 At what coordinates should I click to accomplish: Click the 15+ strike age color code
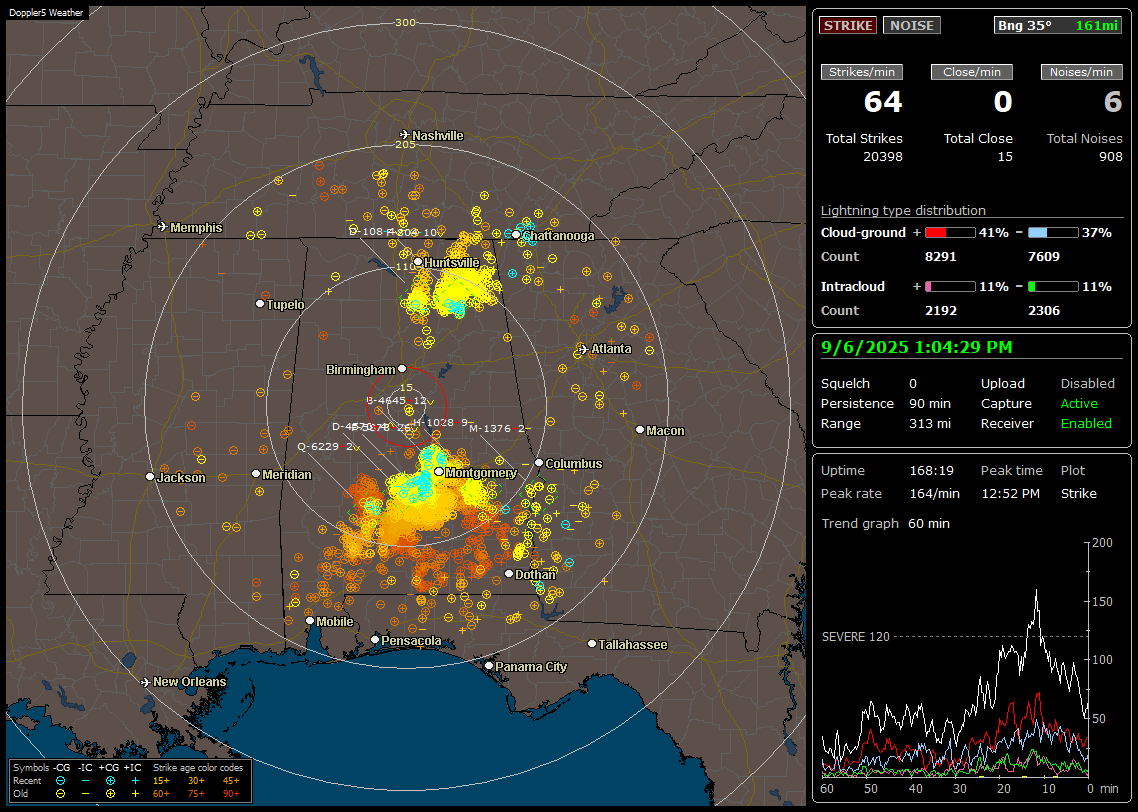[x=161, y=781]
